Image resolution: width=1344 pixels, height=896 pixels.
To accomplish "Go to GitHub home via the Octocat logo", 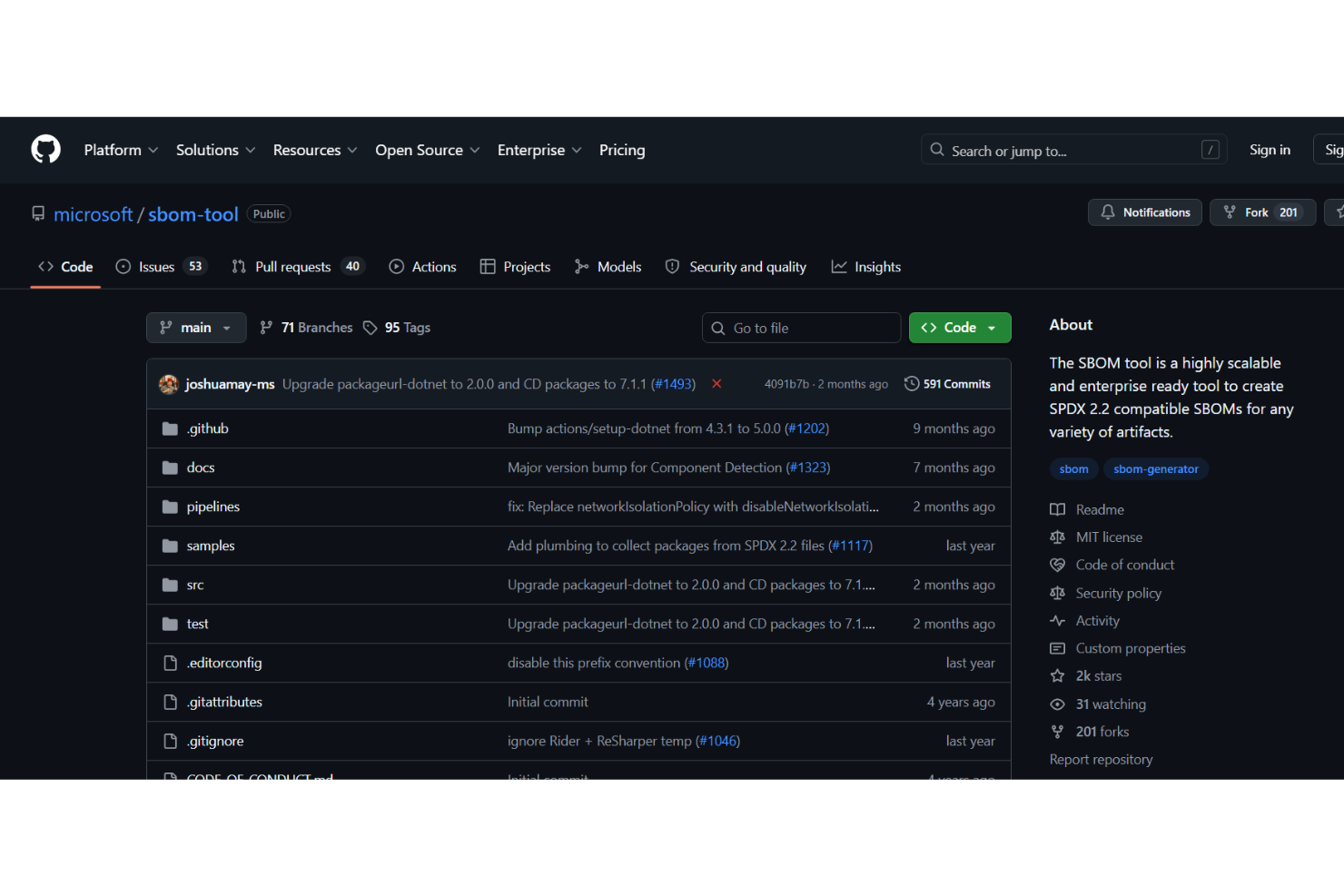I will 45,149.
